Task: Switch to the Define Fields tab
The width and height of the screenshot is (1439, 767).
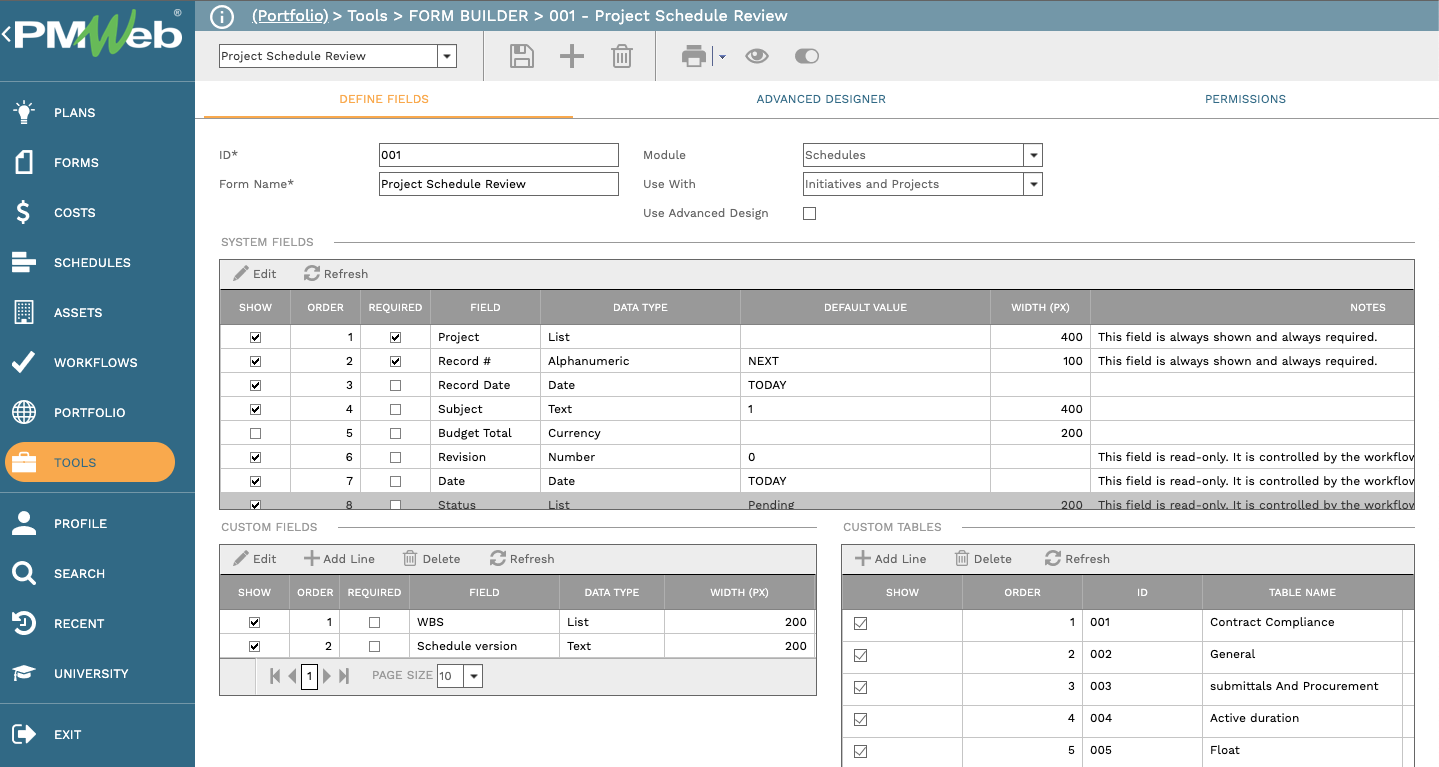Action: (x=384, y=99)
